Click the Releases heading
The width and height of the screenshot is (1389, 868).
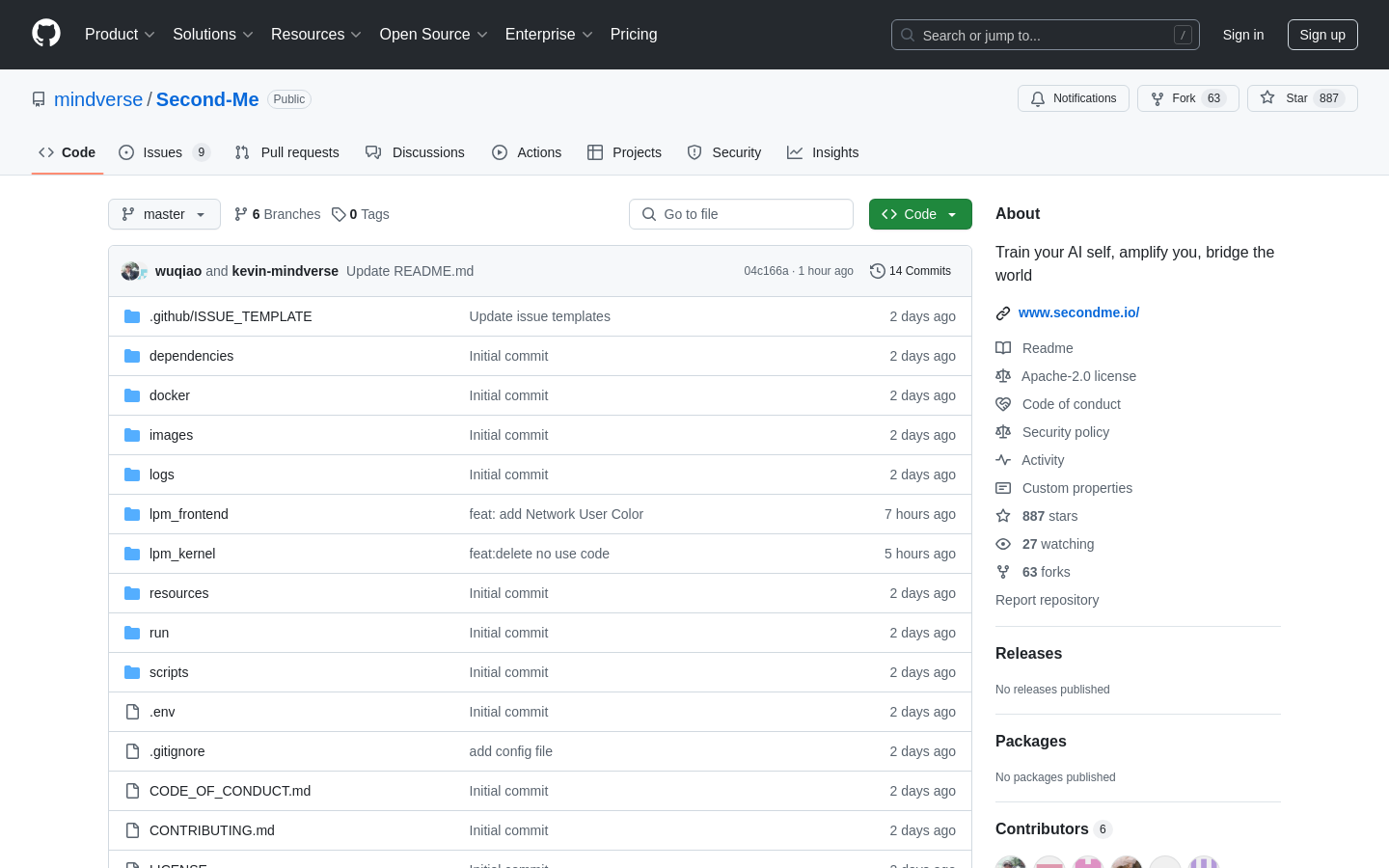tap(1028, 653)
